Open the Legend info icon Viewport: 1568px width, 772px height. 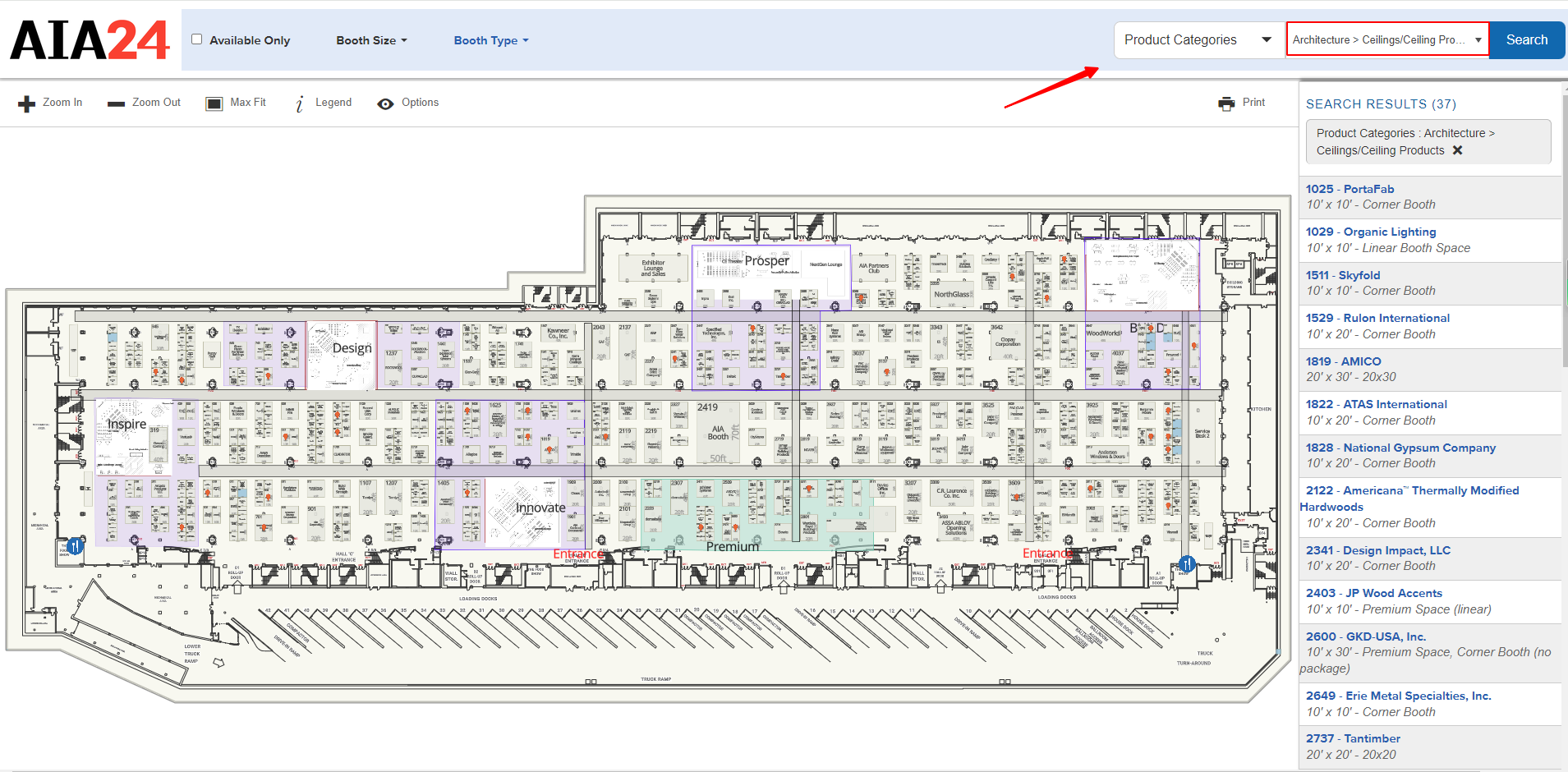[x=301, y=103]
